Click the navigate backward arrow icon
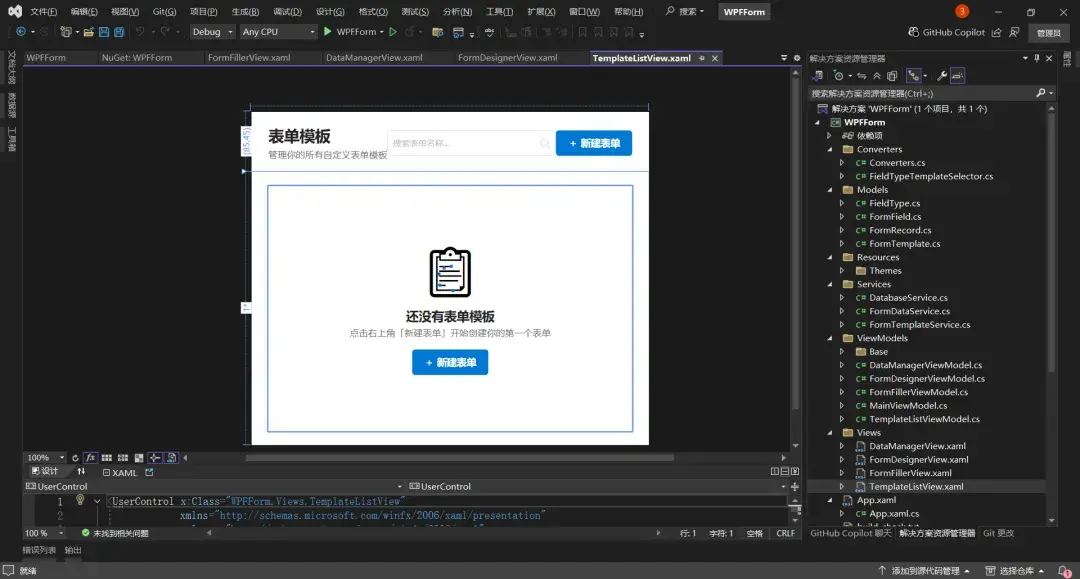 point(21,32)
